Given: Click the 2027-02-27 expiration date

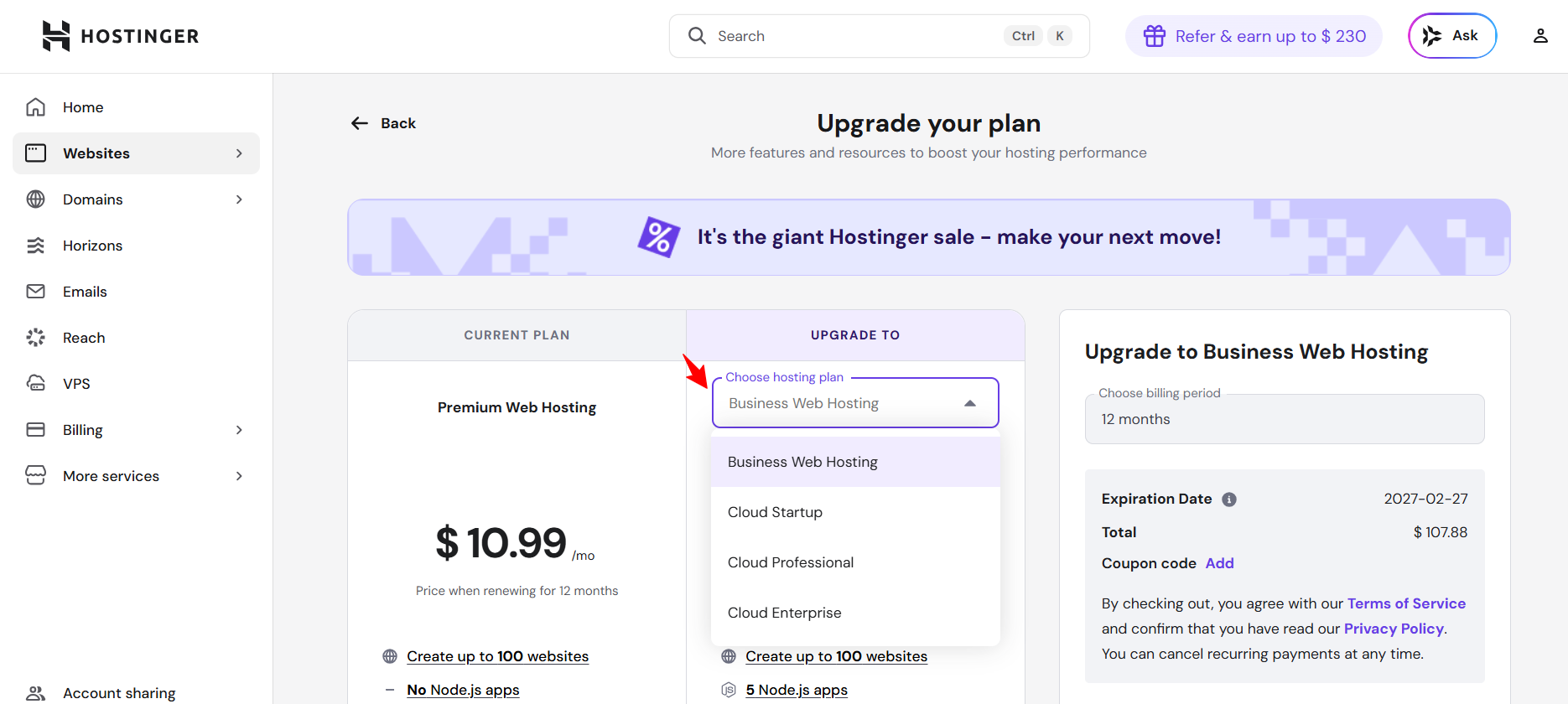Looking at the screenshot, I should pyautogui.click(x=1425, y=499).
